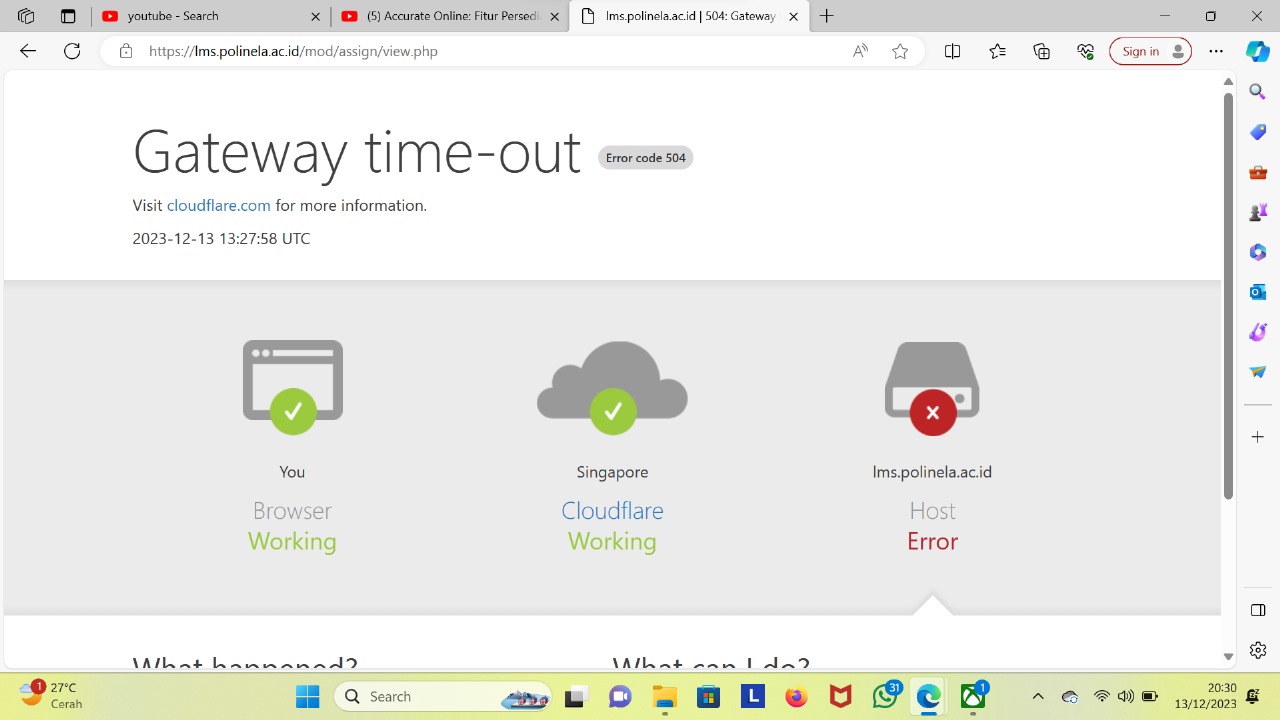Open sidebar Microsoft 365 icon
Image resolution: width=1280 pixels, height=720 pixels.
pyautogui.click(x=1258, y=252)
